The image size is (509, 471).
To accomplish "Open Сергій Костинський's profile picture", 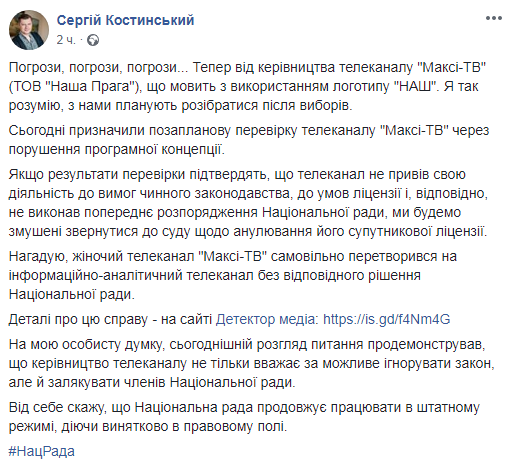I will (29, 30).
